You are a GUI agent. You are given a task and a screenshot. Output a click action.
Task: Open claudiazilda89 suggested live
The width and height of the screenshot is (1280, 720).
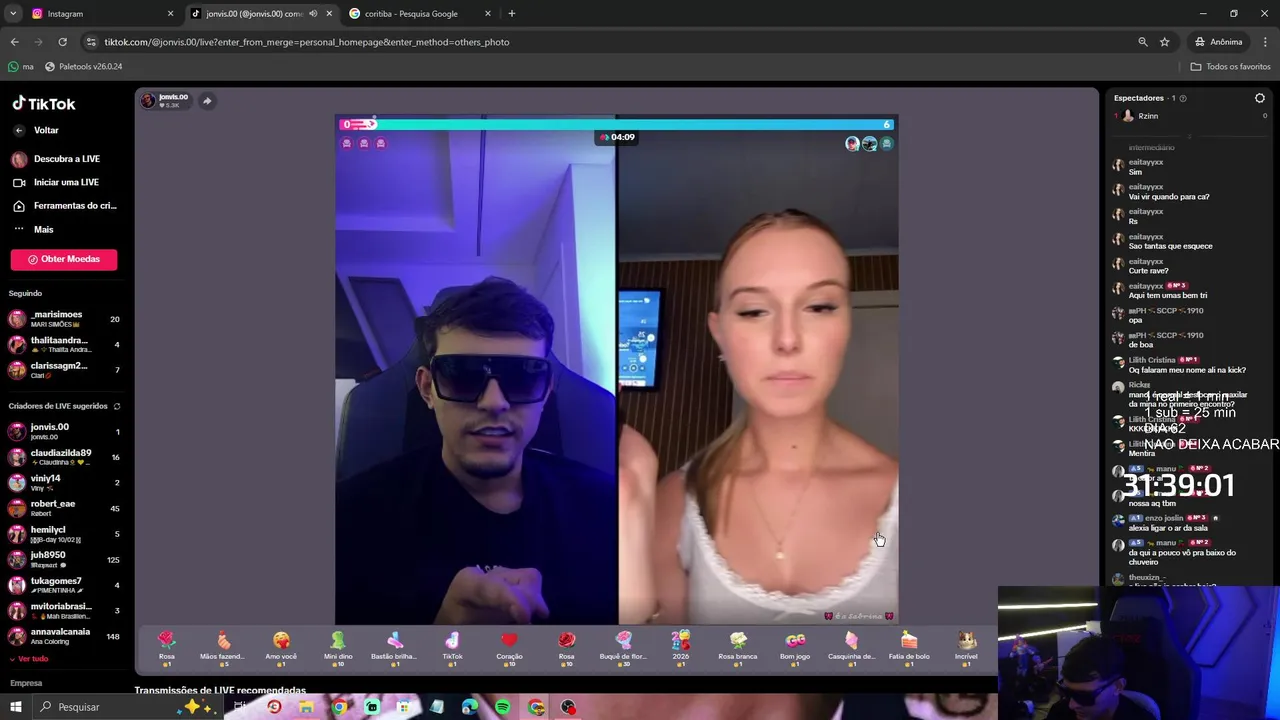point(64,457)
